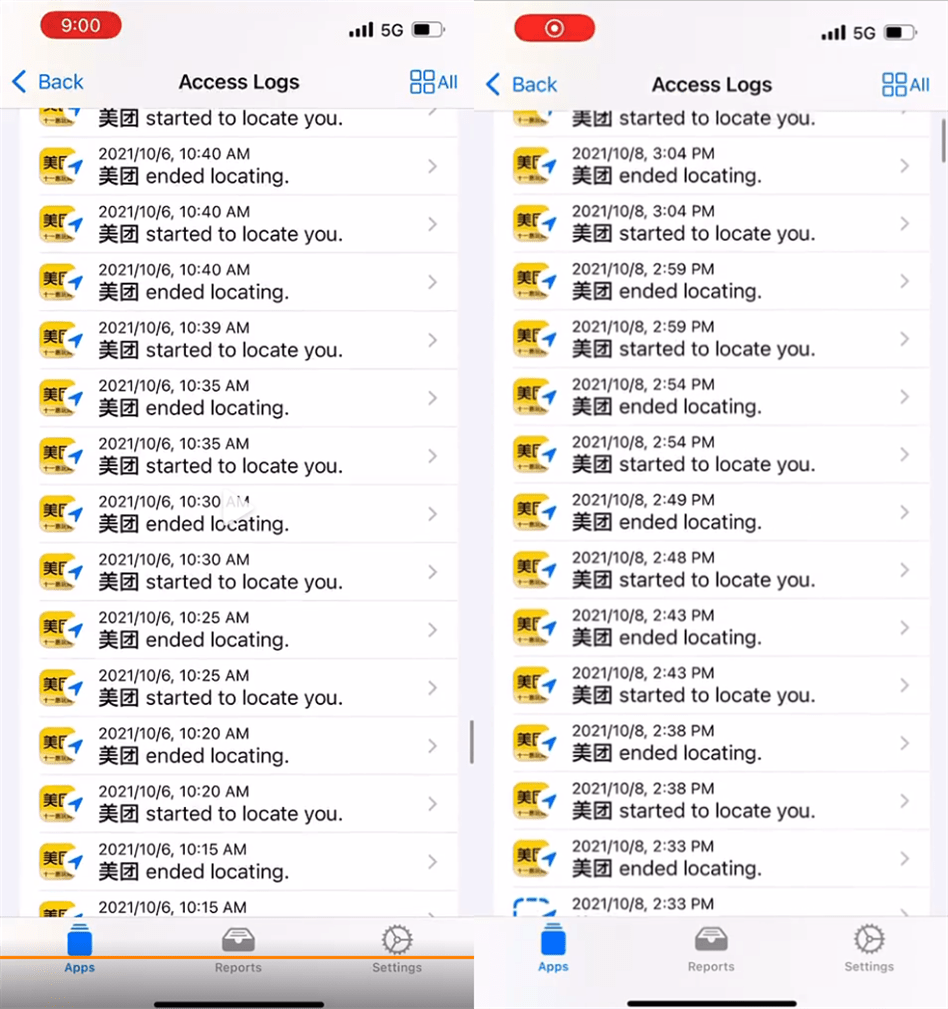
Task: Tap Meituan icon for 10:20 AM started locating
Action: pyautogui.click(x=61, y=803)
